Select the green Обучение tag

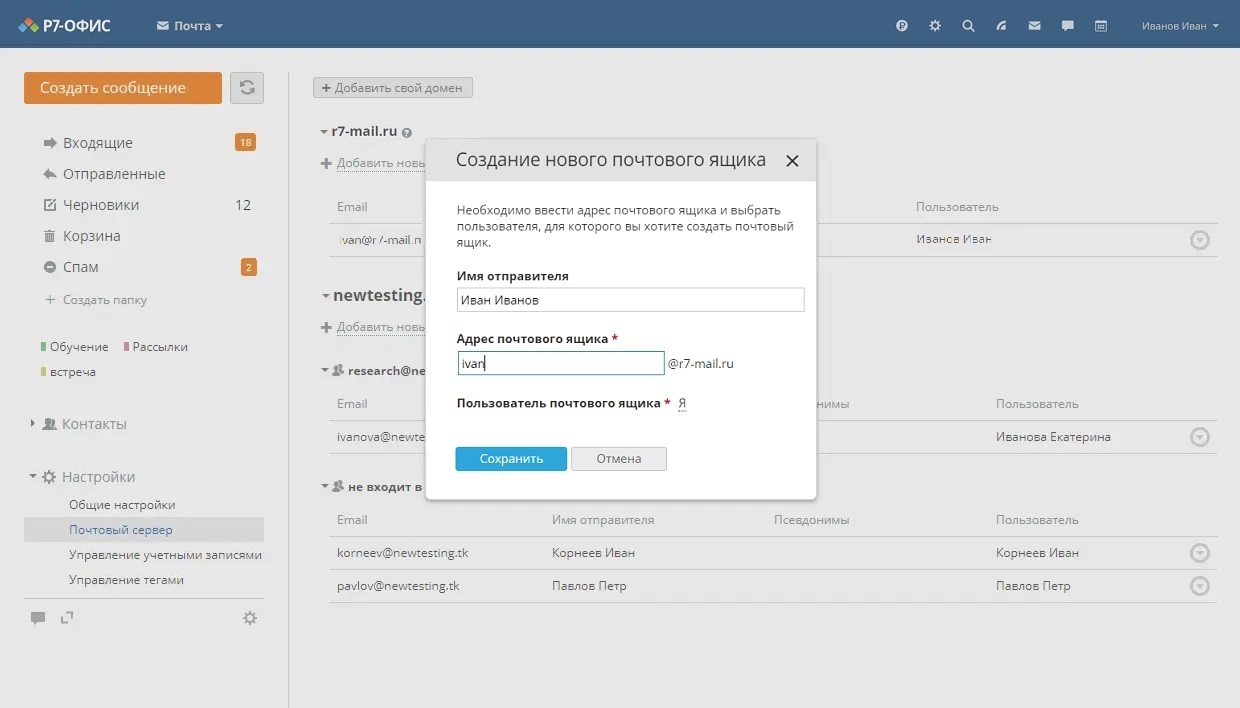[78, 347]
